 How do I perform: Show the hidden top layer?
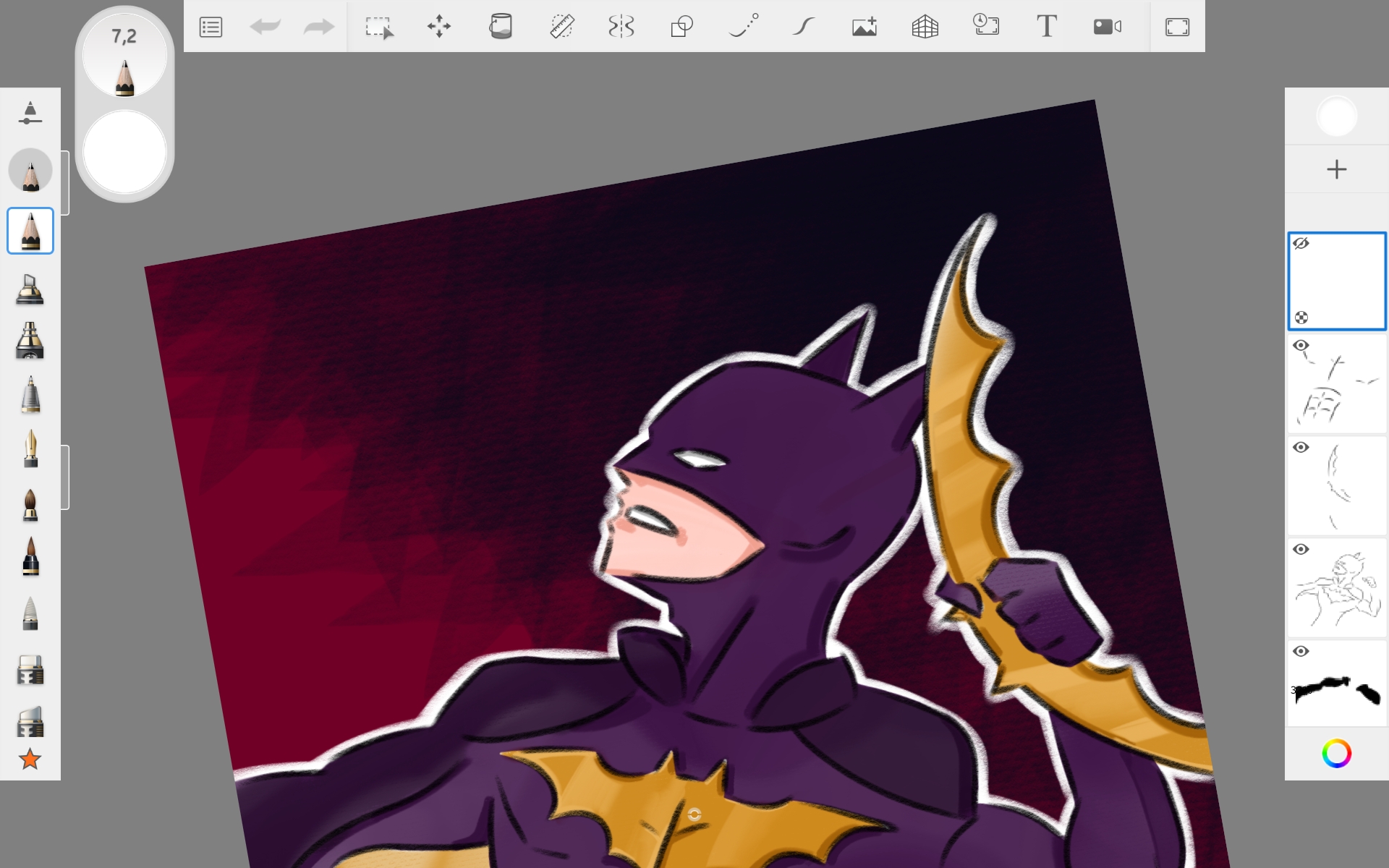click(x=1301, y=244)
